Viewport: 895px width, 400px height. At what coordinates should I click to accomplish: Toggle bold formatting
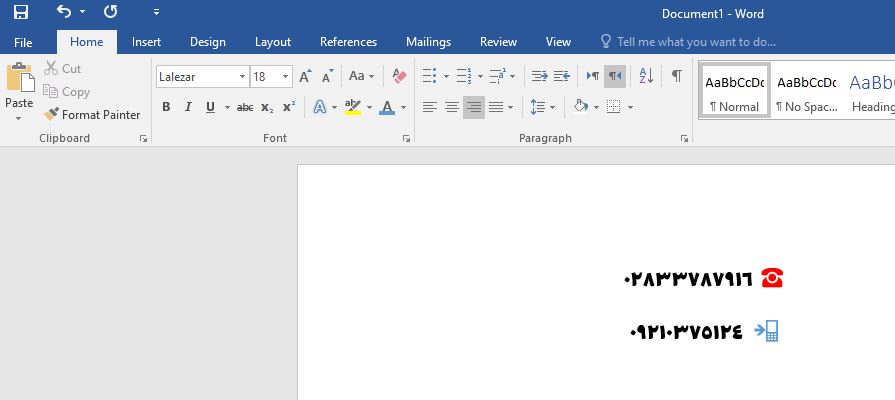(166, 107)
